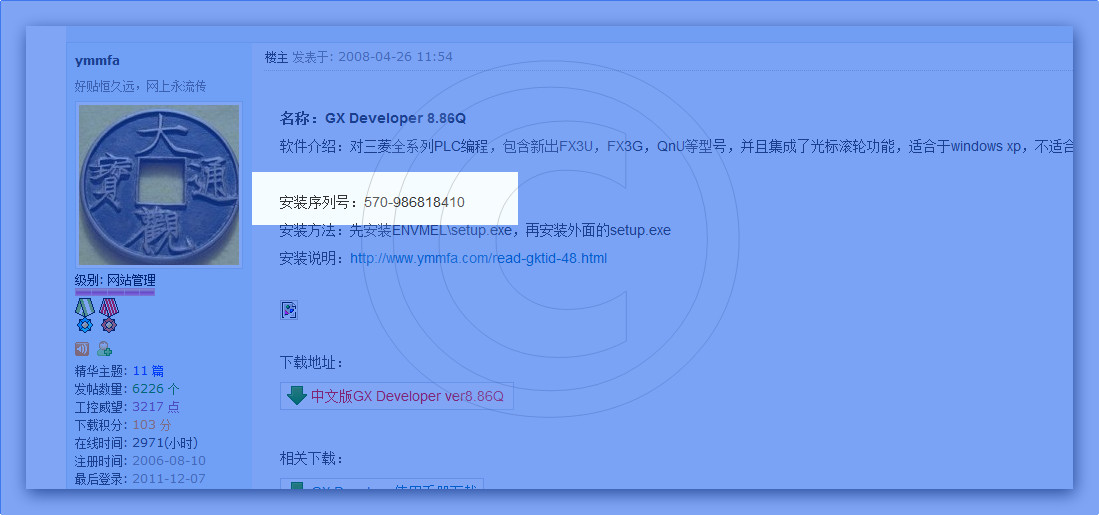Click the add friend icon
The width and height of the screenshot is (1099, 515).
point(104,349)
